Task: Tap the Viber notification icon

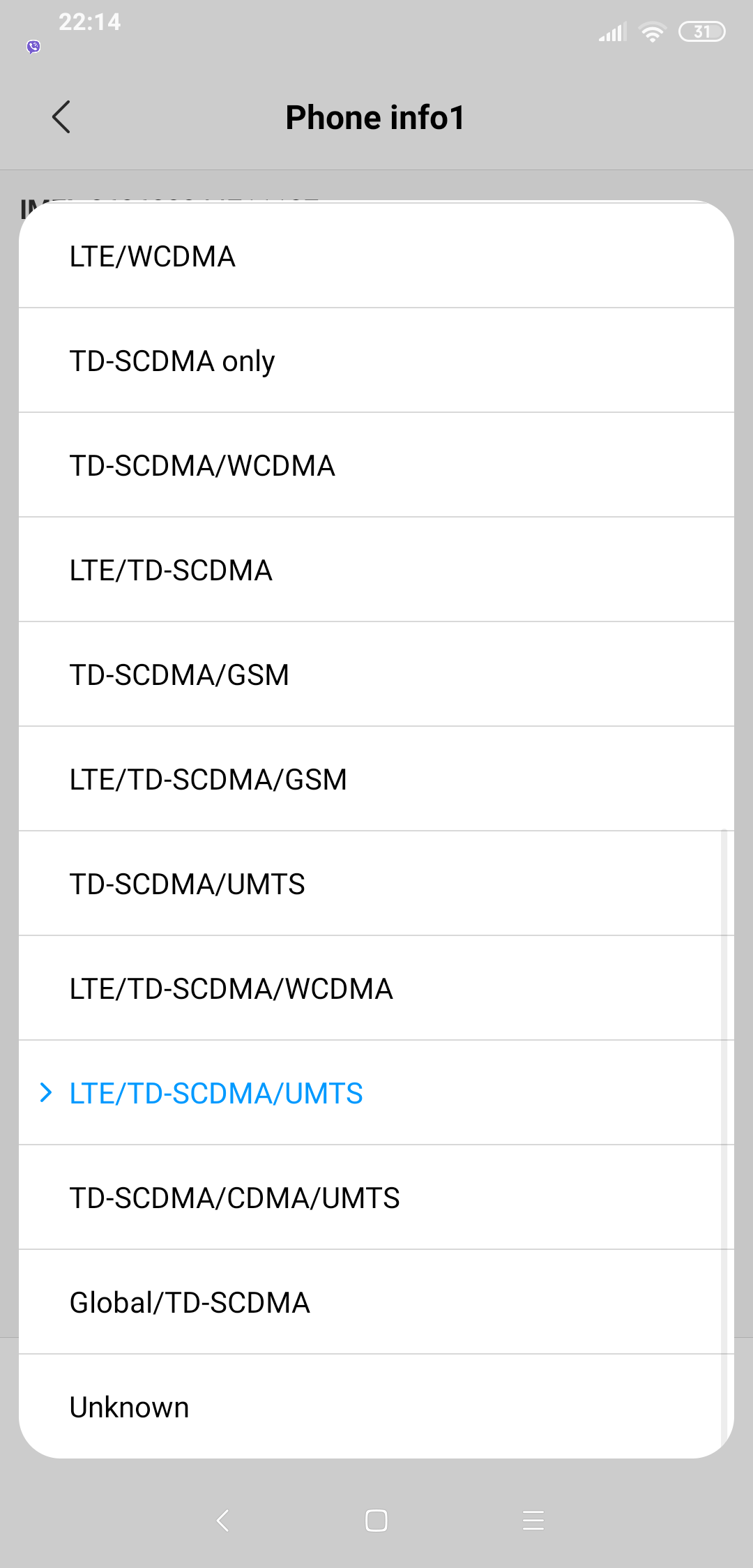Action: 33,47
